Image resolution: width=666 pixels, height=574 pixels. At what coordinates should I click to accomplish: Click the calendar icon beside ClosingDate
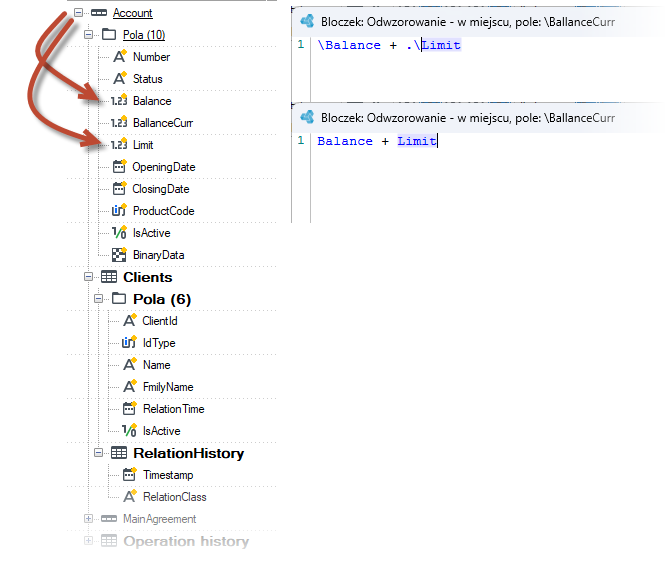pos(119,188)
